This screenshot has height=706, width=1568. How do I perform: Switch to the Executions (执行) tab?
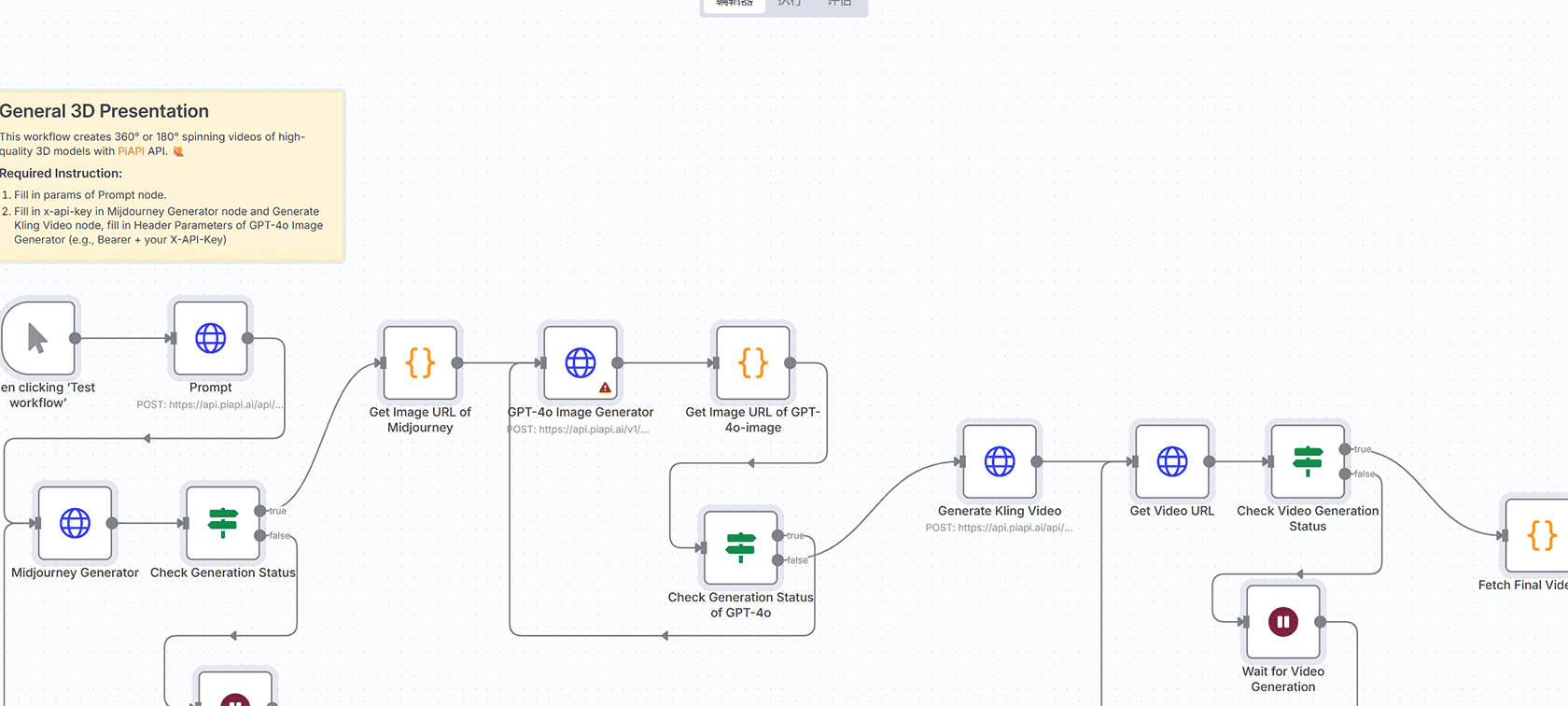click(x=789, y=4)
